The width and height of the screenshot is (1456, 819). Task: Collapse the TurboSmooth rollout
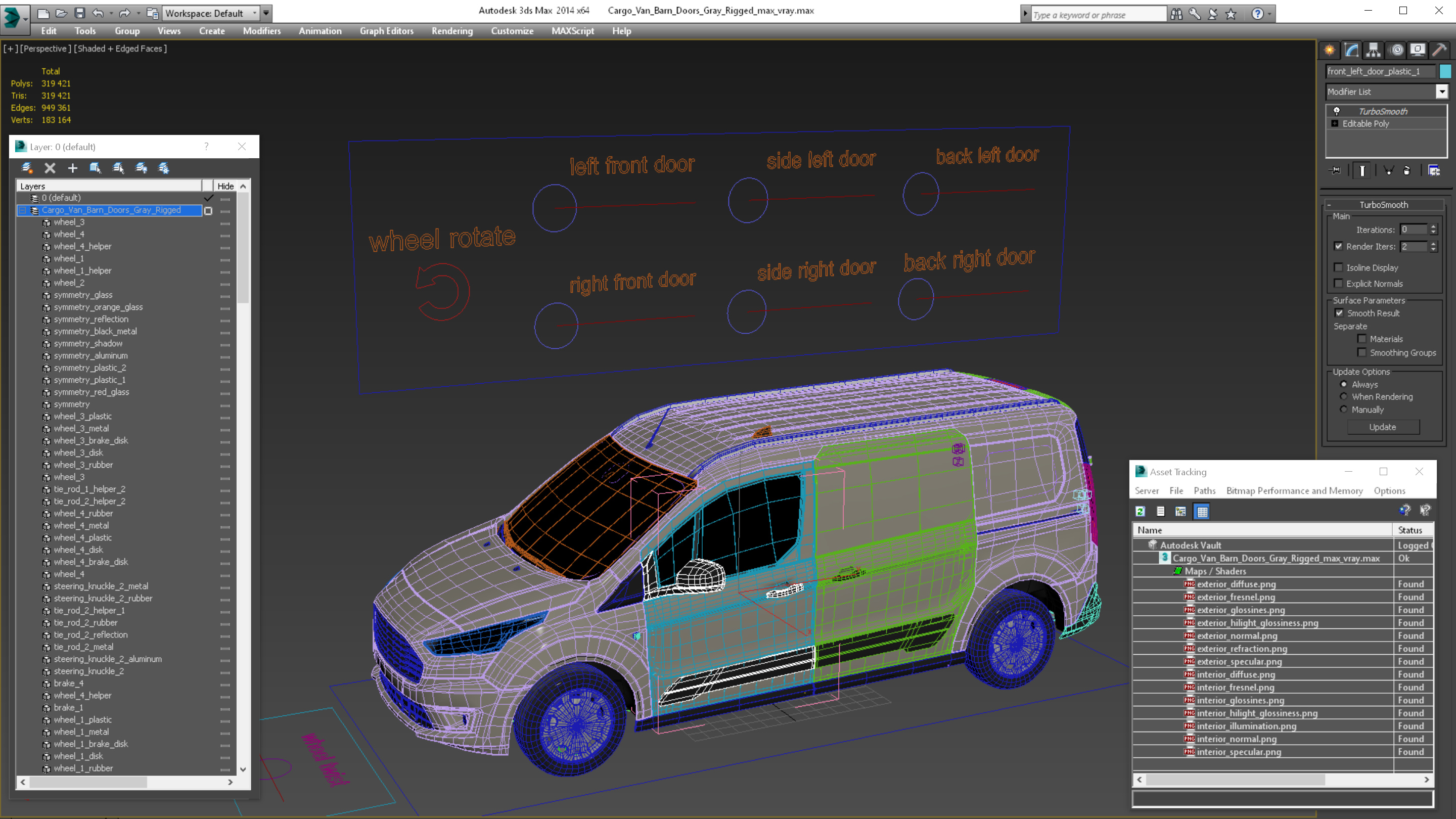point(1329,205)
